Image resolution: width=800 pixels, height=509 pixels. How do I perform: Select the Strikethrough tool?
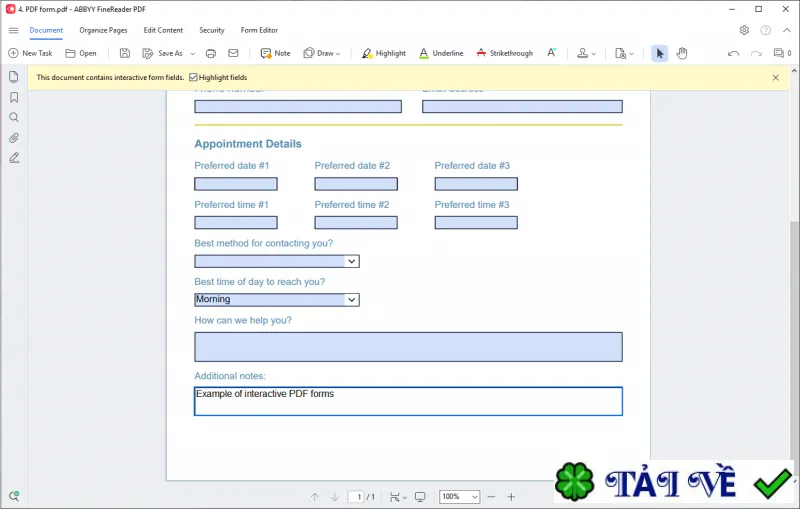pos(504,53)
